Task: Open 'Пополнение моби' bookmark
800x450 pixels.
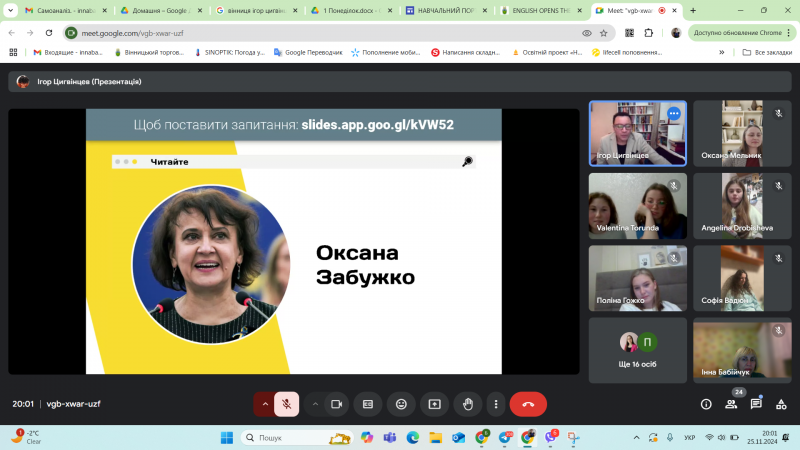Action: [386, 52]
